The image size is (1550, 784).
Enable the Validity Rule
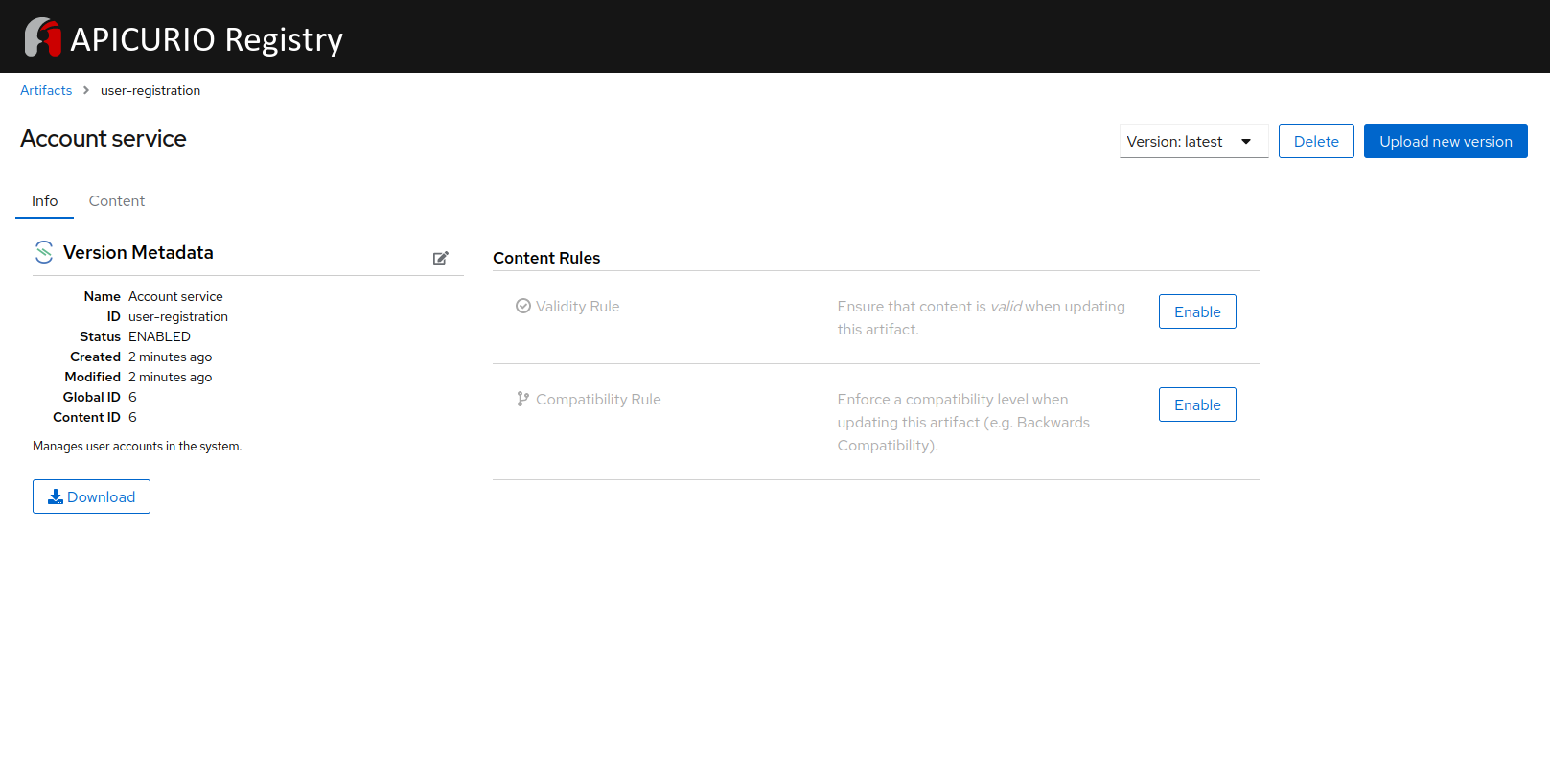pyautogui.click(x=1196, y=311)
